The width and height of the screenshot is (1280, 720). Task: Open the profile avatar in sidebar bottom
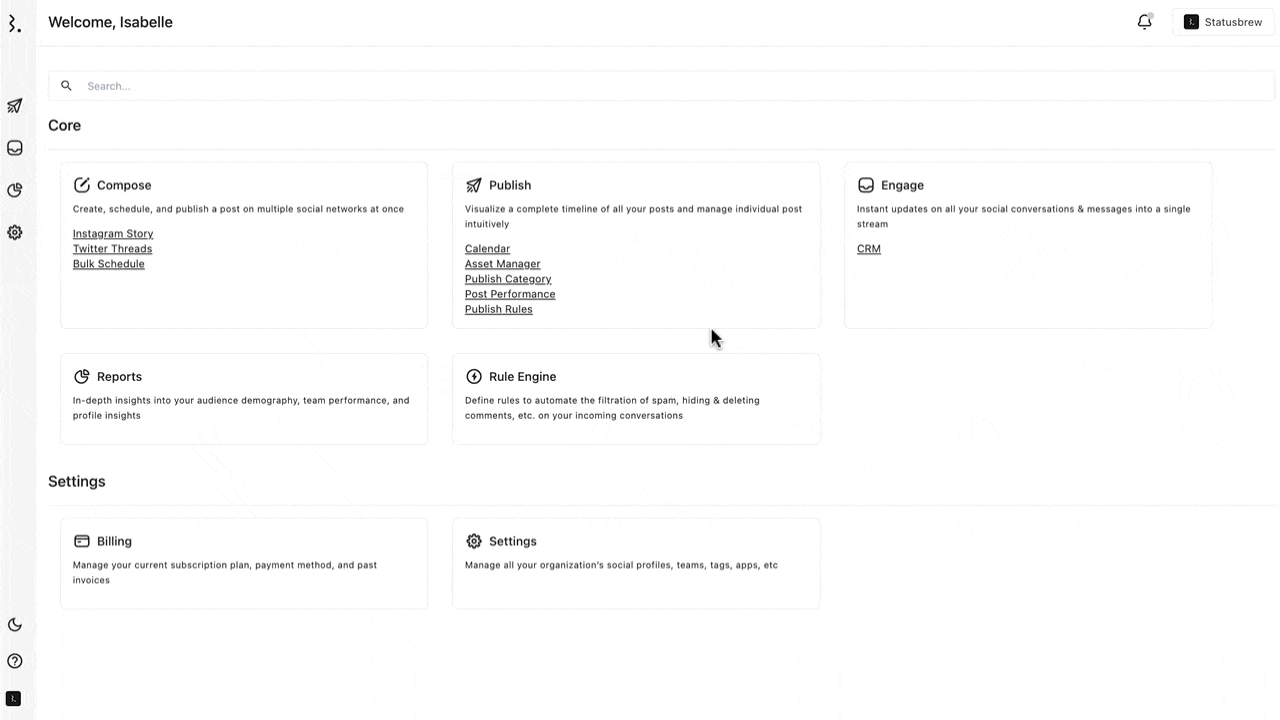(x=14, y=698)
